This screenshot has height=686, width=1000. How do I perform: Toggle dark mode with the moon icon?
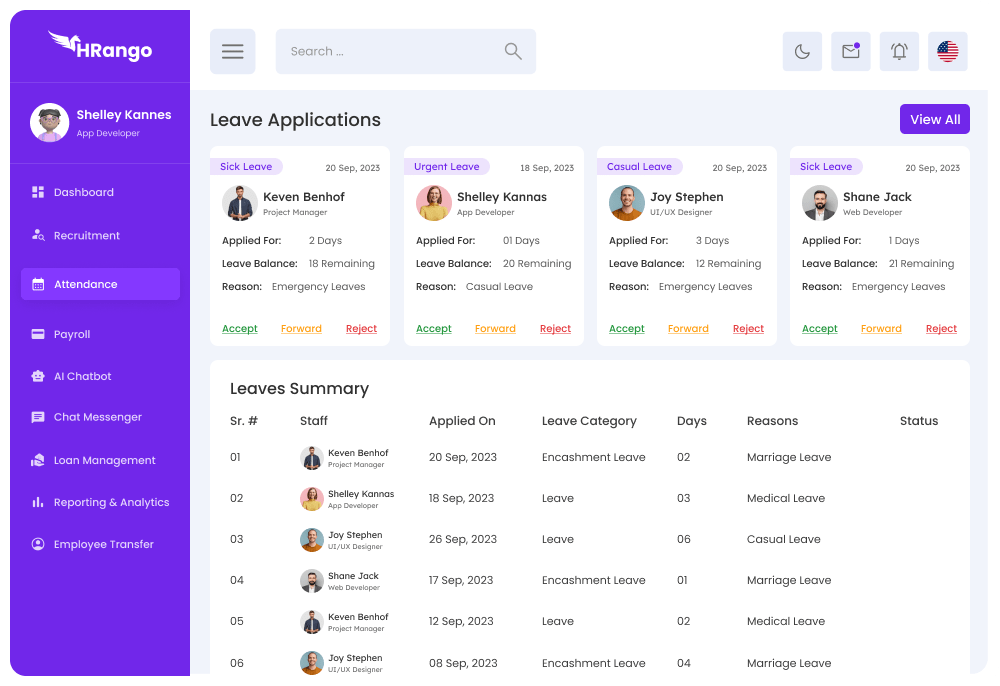point(802,52)
